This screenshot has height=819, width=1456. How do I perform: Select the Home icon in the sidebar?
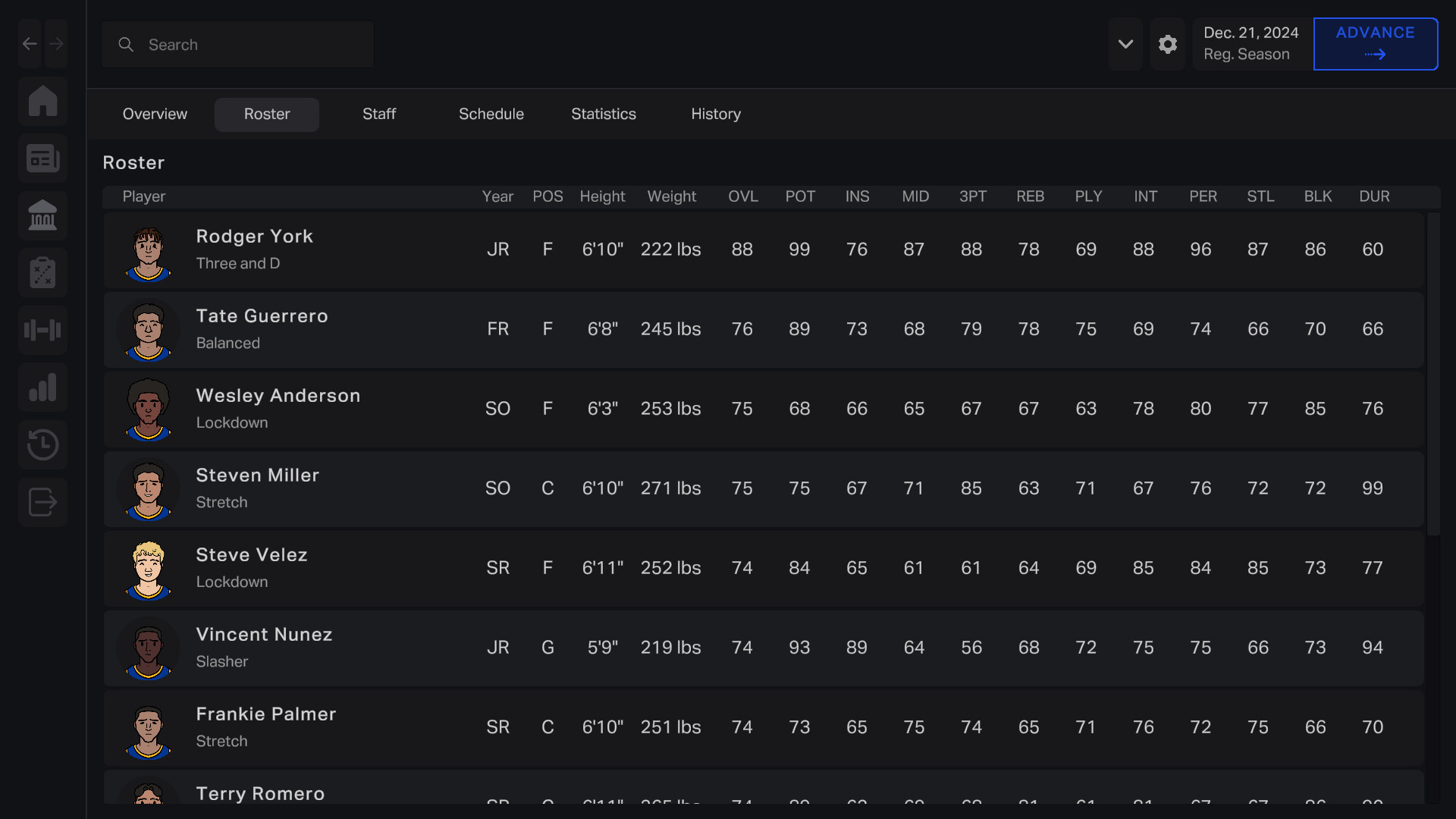tap(42, 101)
